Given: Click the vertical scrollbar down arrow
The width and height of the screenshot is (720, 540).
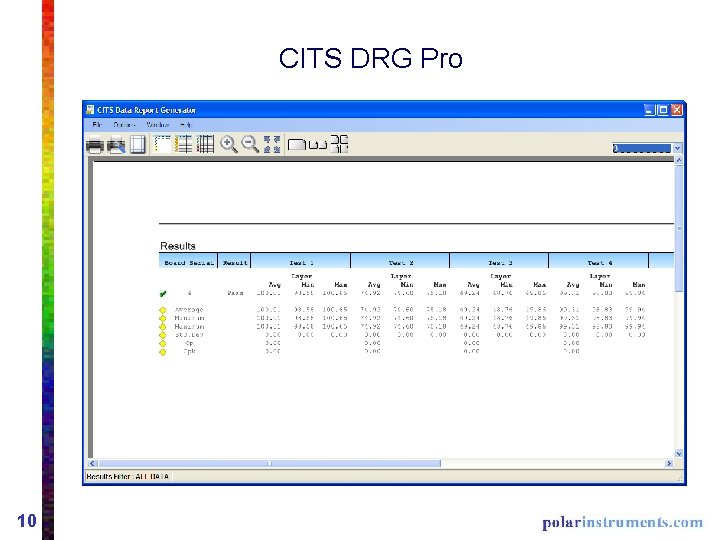Looking at the screenshot, I should pyautogui.click(x=679, y=454).
